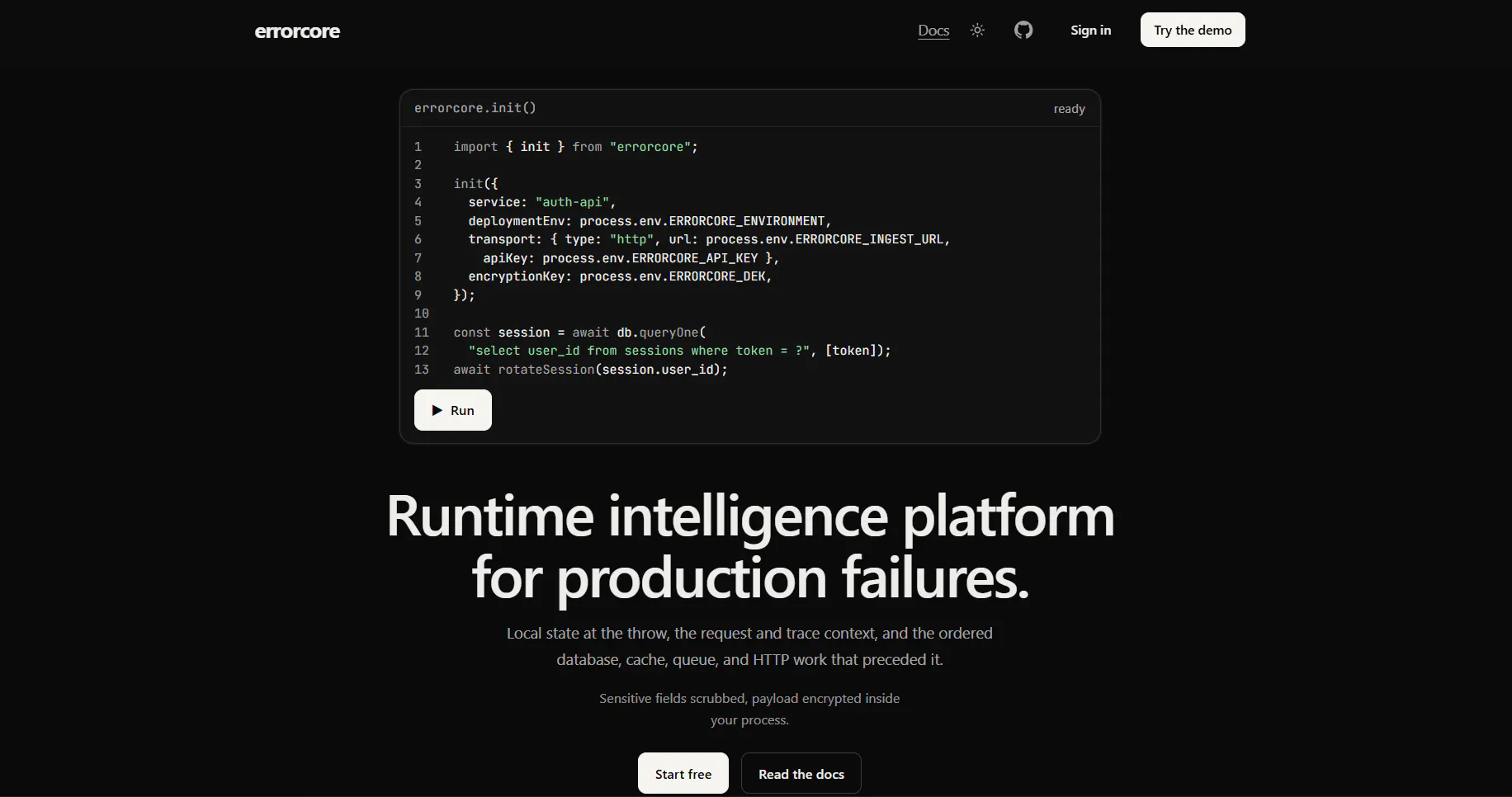Screen dimensions: 1512x797
Task: Click the Runtime intelligence platform heading
Action: (750, 546)
